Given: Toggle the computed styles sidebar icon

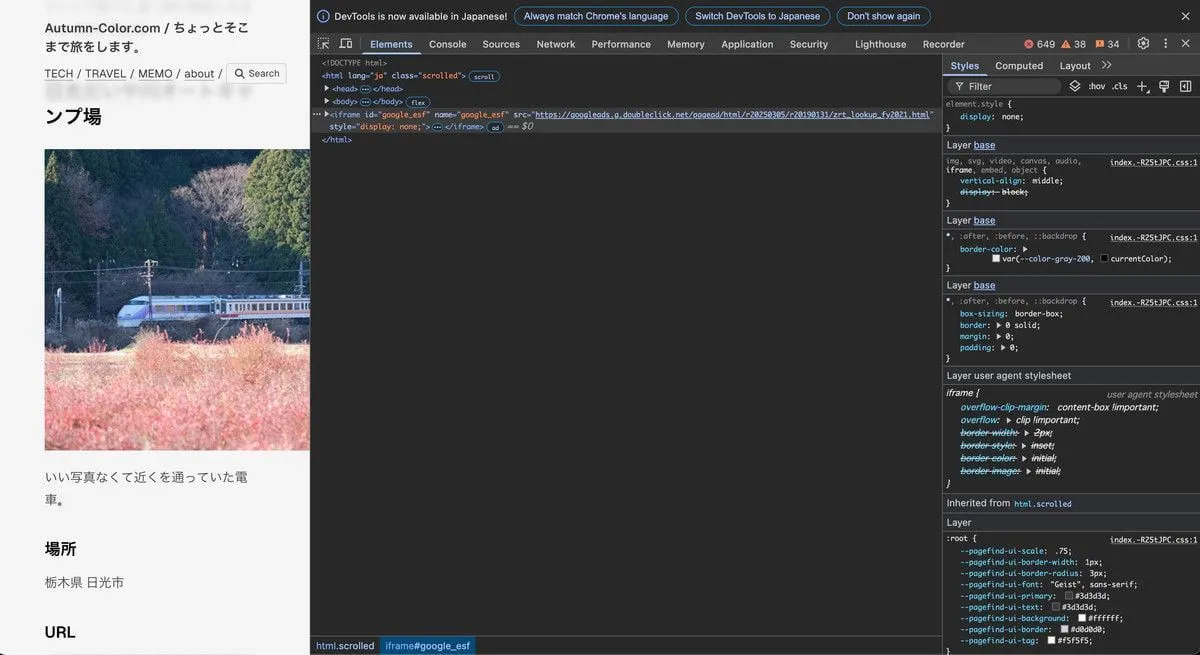Looking at the screenshot, I should click(1185, 87).
